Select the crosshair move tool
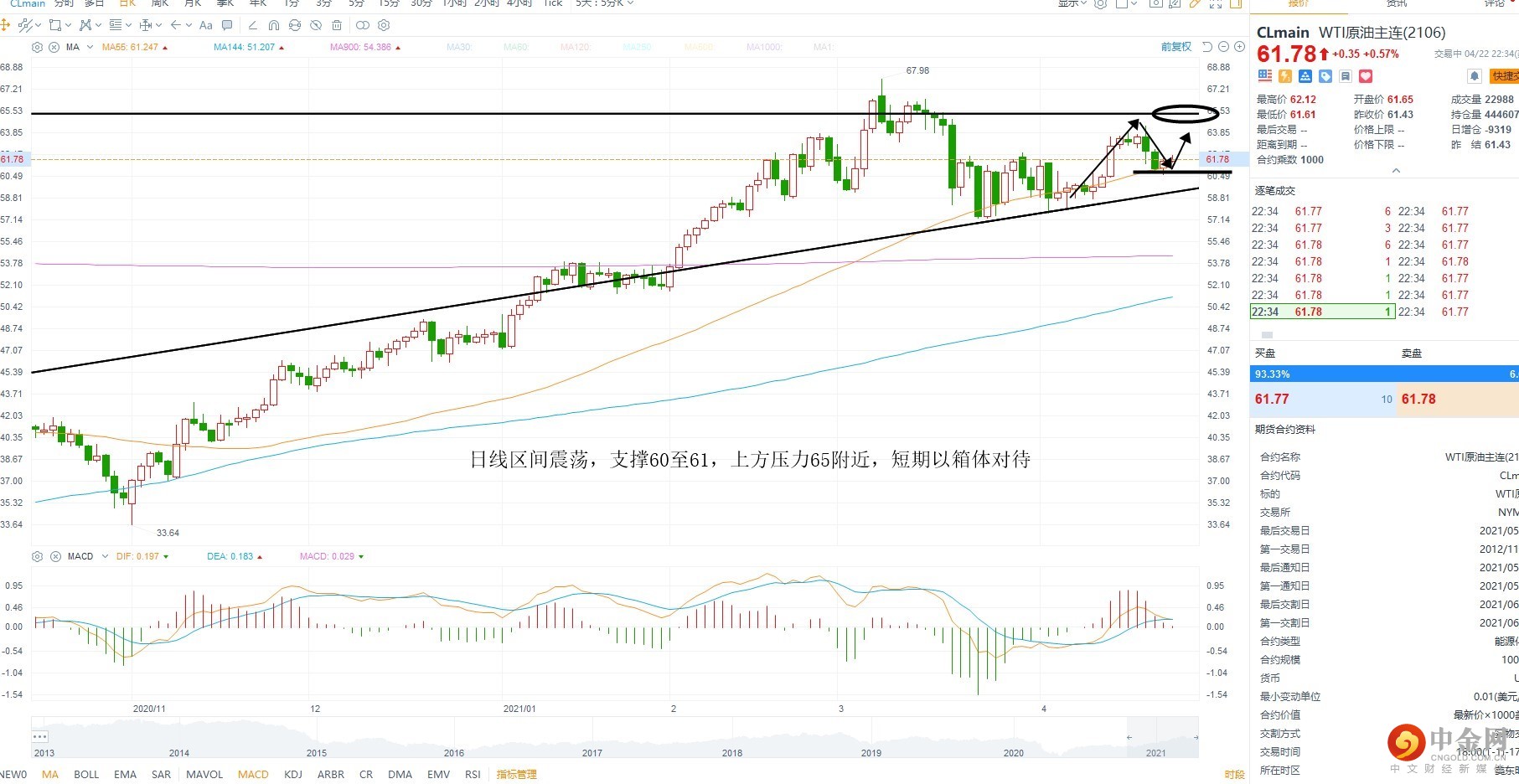The width and height of the screenshot is (1519, 784). click(5, 25)
